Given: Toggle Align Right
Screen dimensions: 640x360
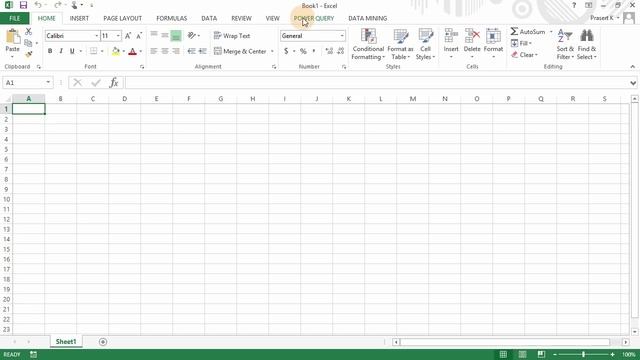Looking at the screenshot, I should click(176, 51).
